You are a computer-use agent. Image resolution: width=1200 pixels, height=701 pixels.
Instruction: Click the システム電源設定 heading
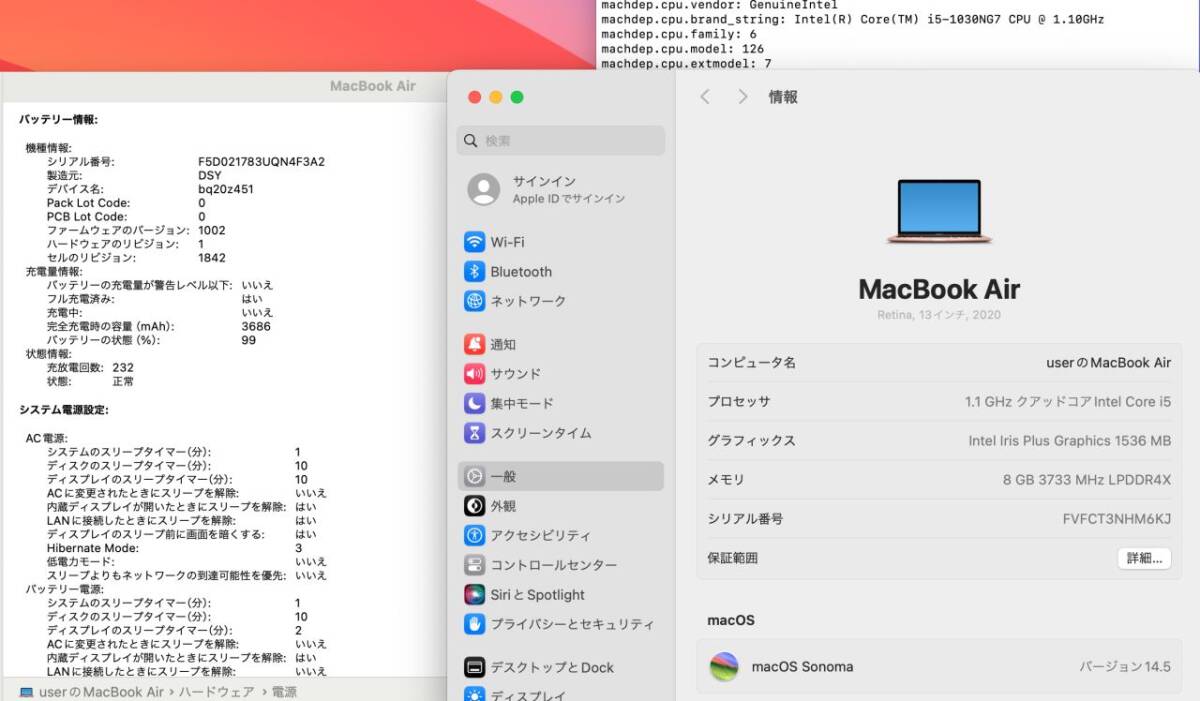(x=64, y=410)
